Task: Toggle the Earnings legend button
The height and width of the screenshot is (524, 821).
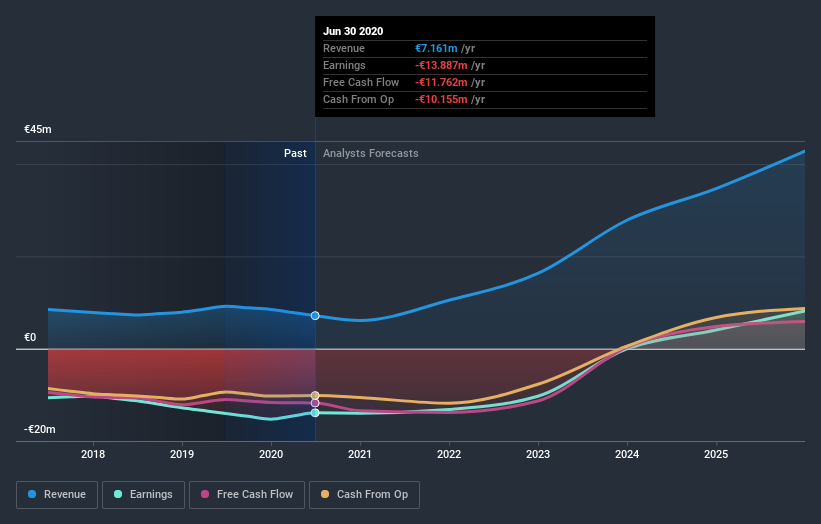Action: coord(143,495)
